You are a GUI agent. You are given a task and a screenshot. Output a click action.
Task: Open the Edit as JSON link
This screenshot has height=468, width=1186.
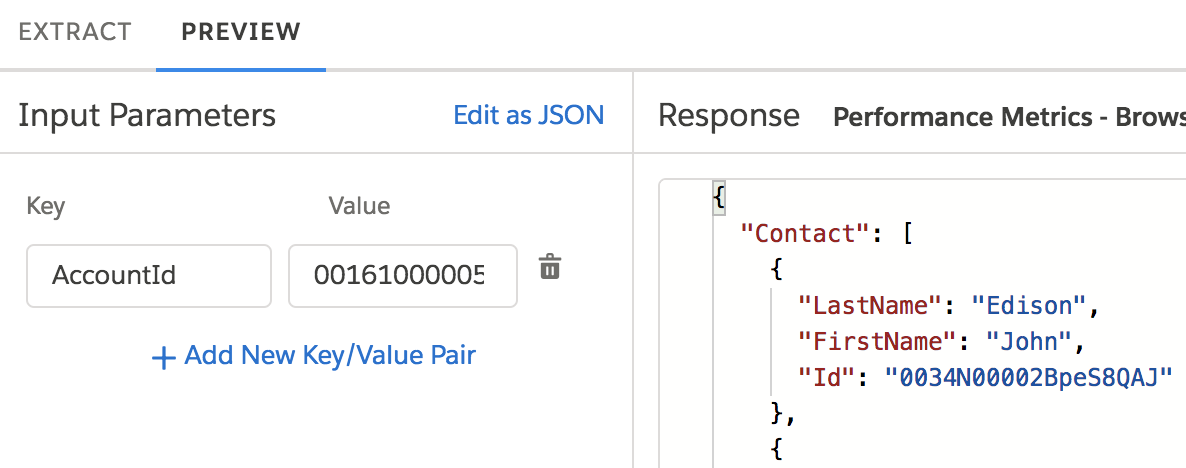coord(529,115)
